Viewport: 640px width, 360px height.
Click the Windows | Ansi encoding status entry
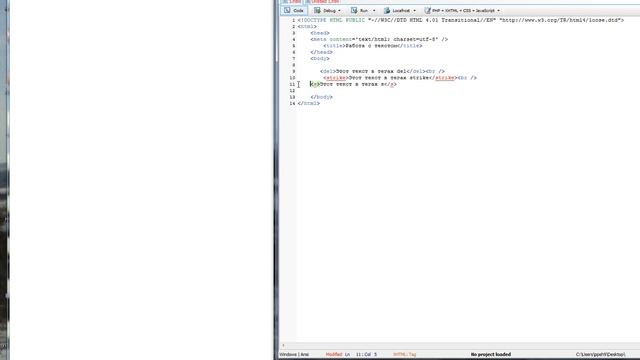click(294, 354)
